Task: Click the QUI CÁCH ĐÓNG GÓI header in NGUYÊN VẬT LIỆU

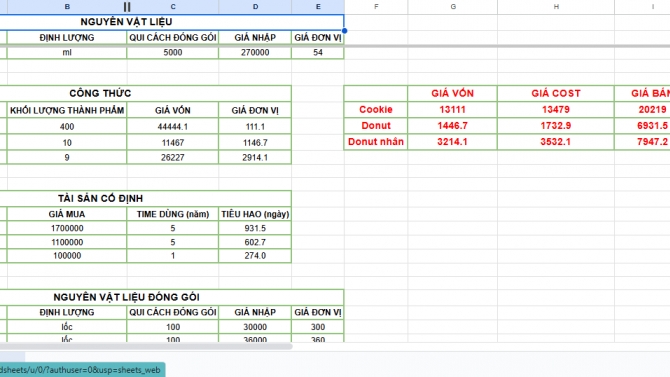Action: tap(173, 38)
